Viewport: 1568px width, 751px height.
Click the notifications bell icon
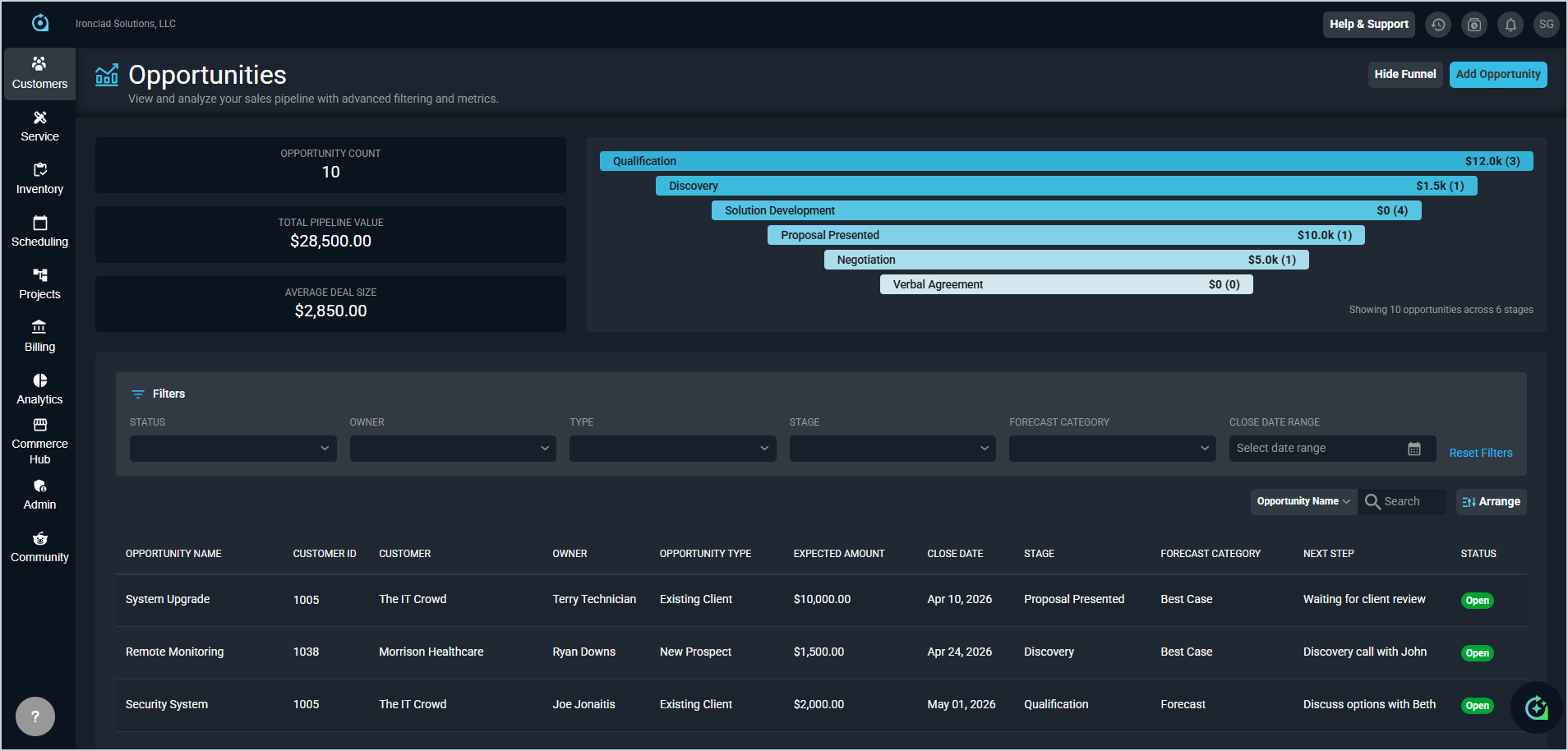(x=1510, y=25)
